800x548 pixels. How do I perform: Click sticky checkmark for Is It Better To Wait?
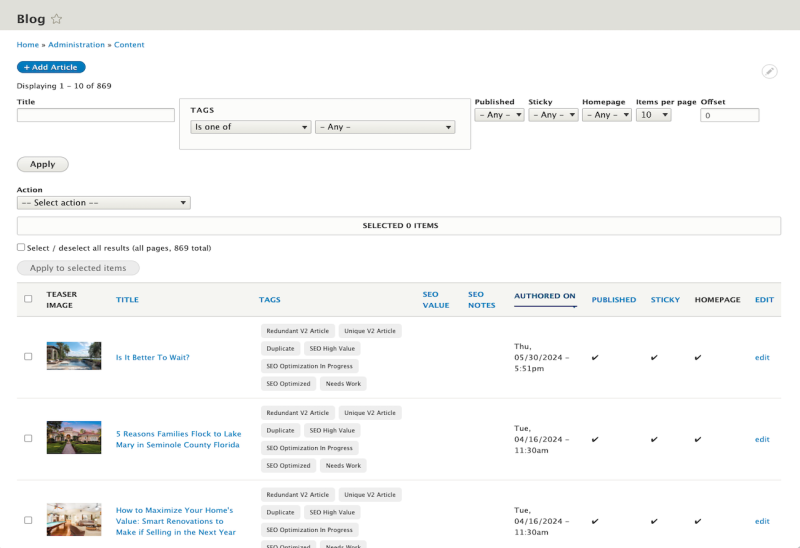click(x=654, y=357)
